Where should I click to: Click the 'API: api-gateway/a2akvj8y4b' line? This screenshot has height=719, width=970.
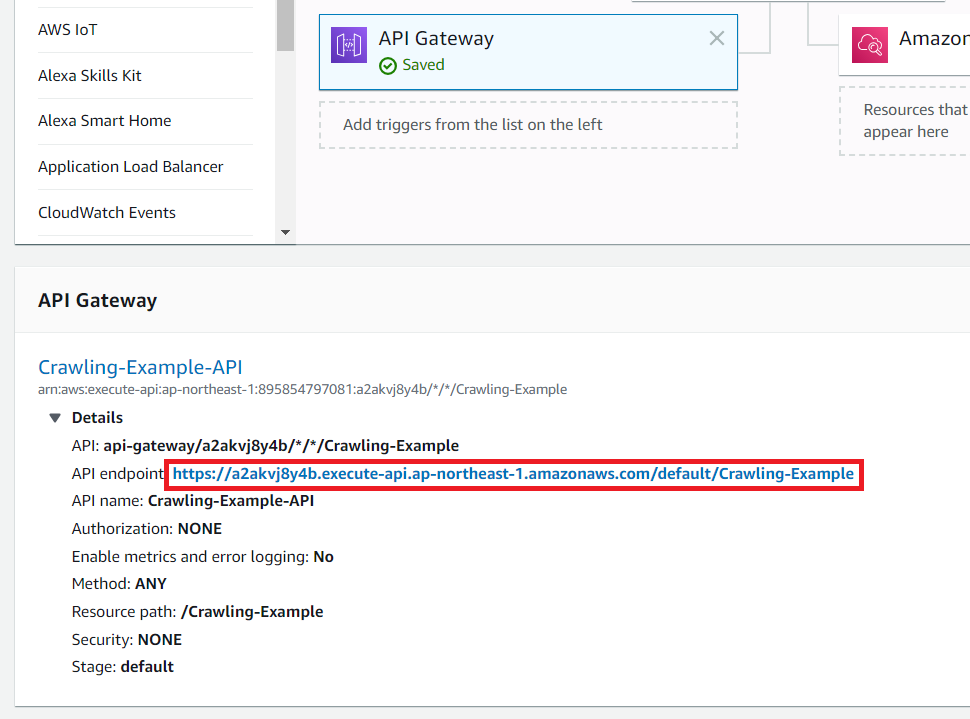coord(265,446)
